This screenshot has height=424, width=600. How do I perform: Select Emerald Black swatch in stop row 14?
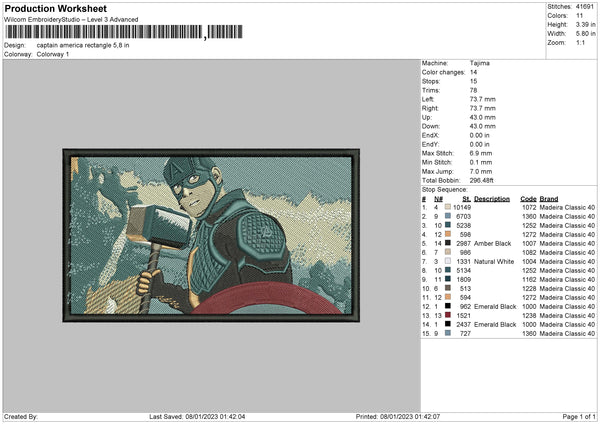447,324
